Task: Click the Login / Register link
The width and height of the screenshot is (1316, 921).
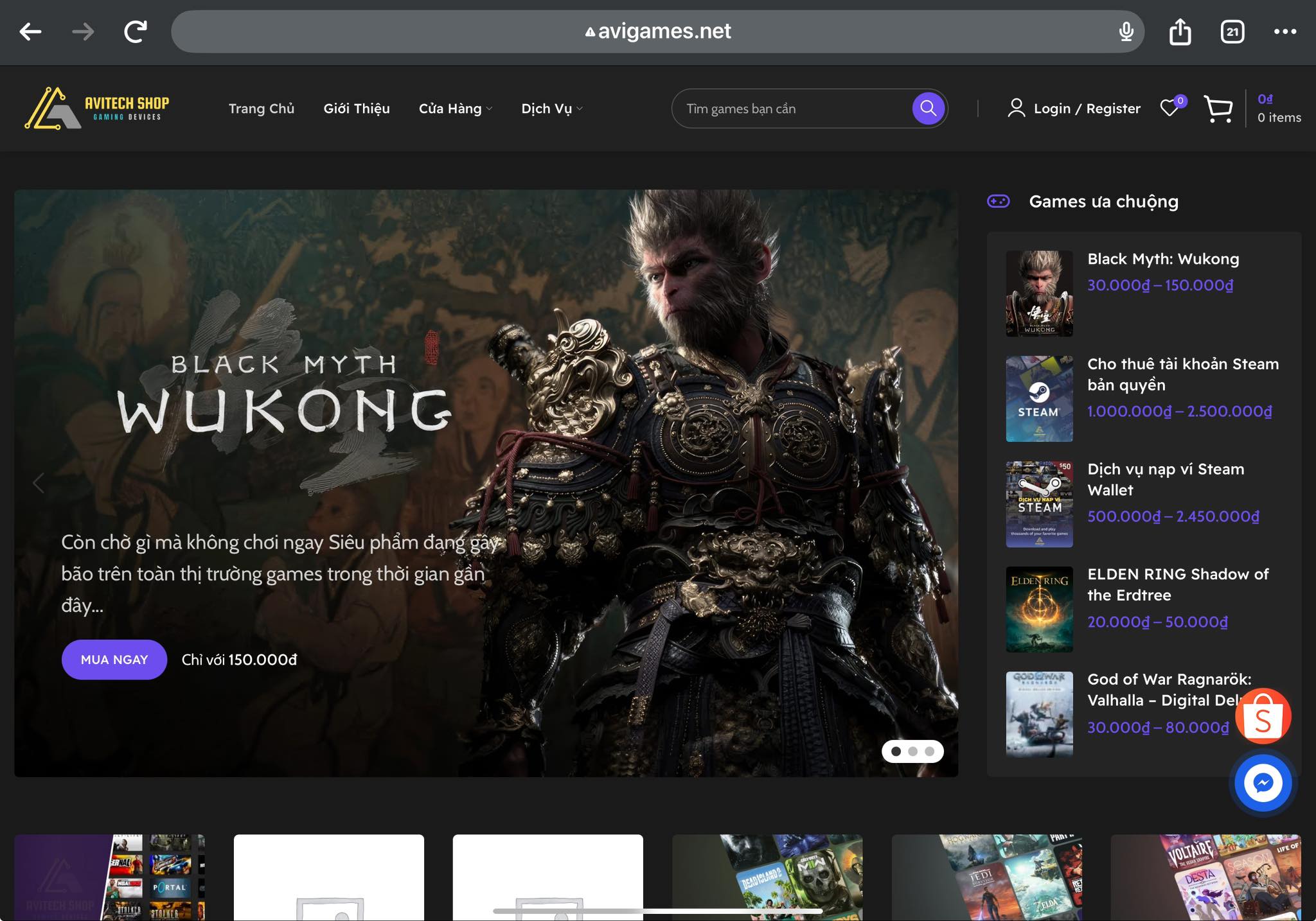Action: pos(1087,109)
